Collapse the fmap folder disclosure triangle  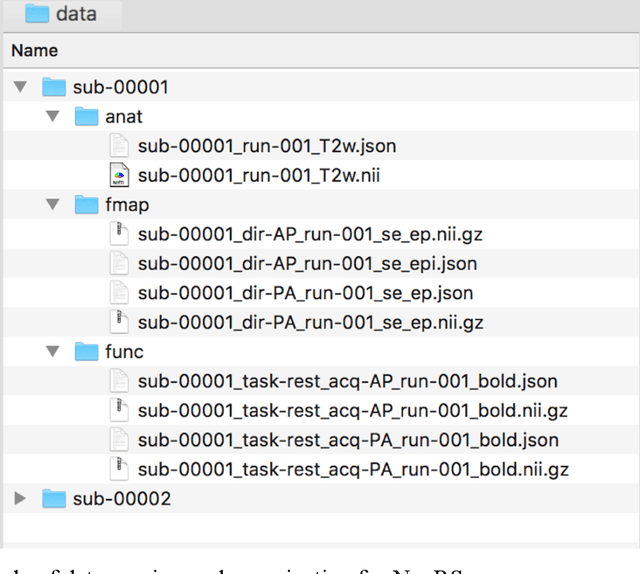point(53,205)
